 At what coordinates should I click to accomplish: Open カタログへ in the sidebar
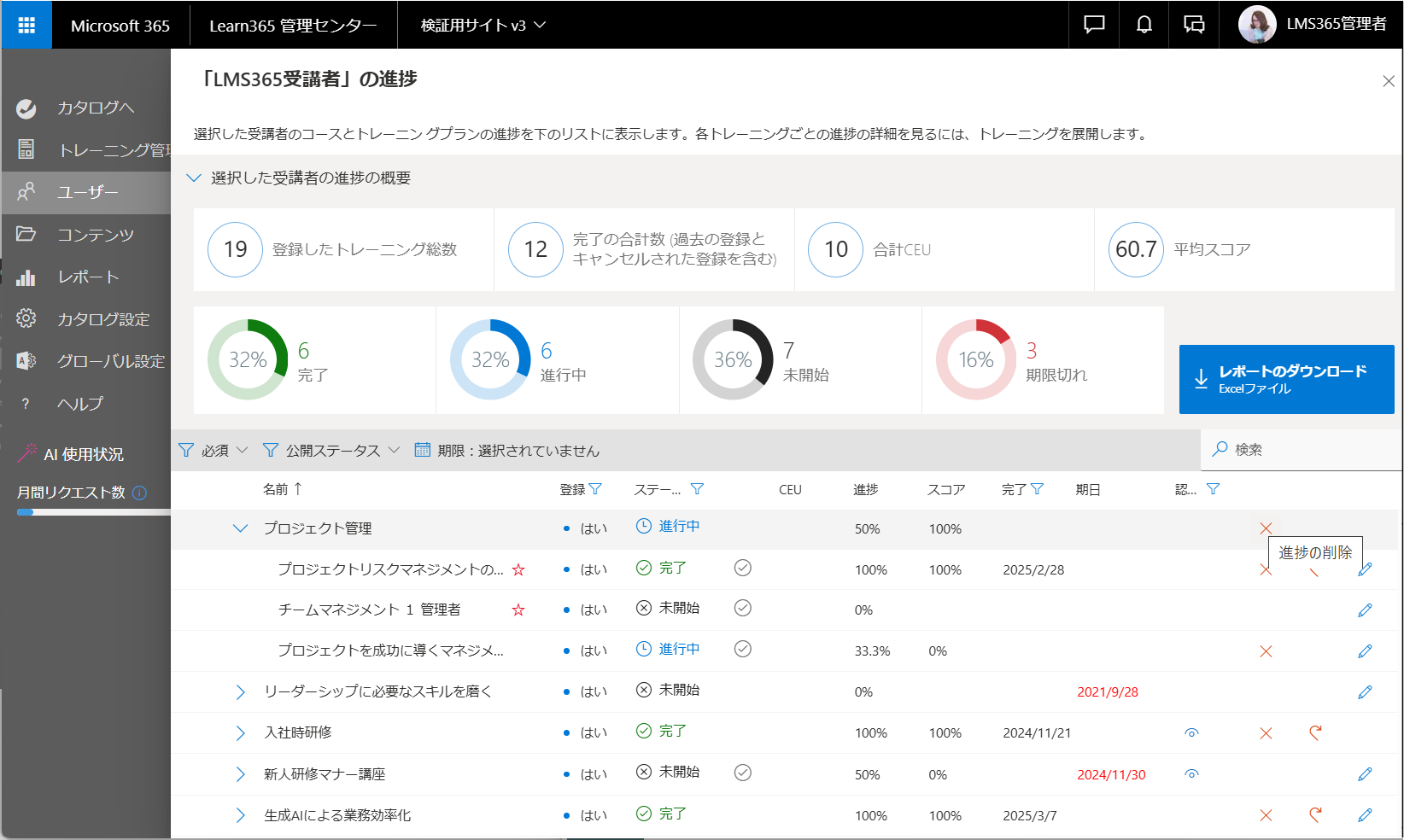tap(86, 108)
